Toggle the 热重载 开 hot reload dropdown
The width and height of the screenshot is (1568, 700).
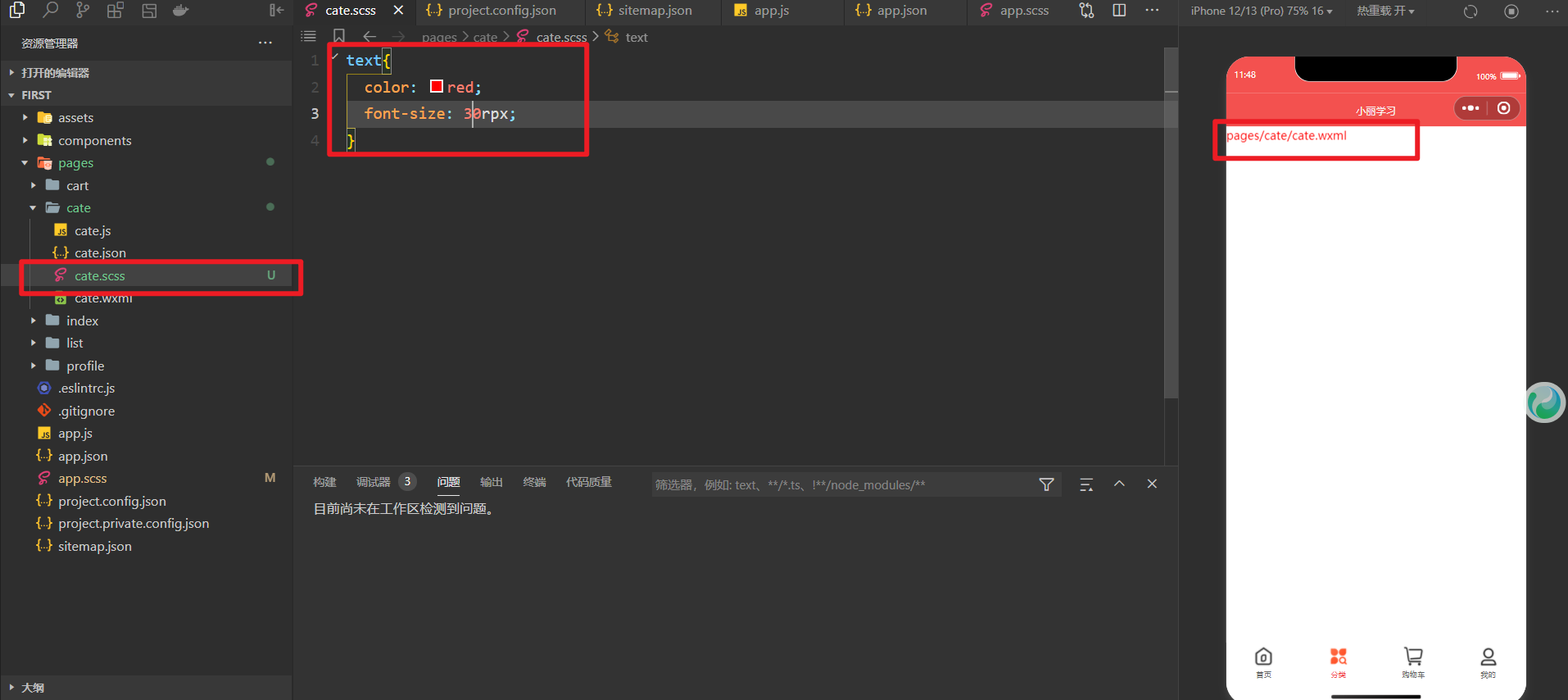coord(1385,11)
